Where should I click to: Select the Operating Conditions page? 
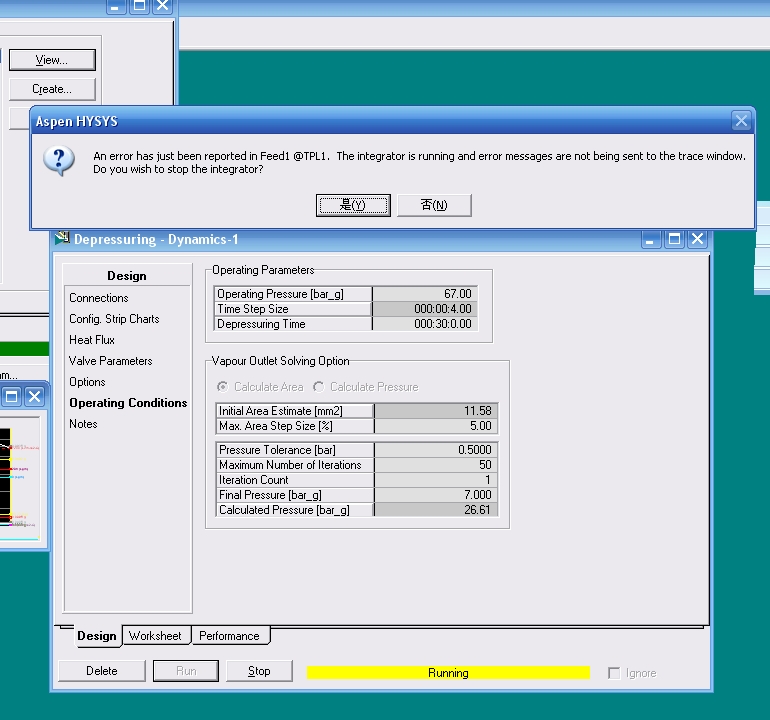pyautogui.click(x=128, y=403)
